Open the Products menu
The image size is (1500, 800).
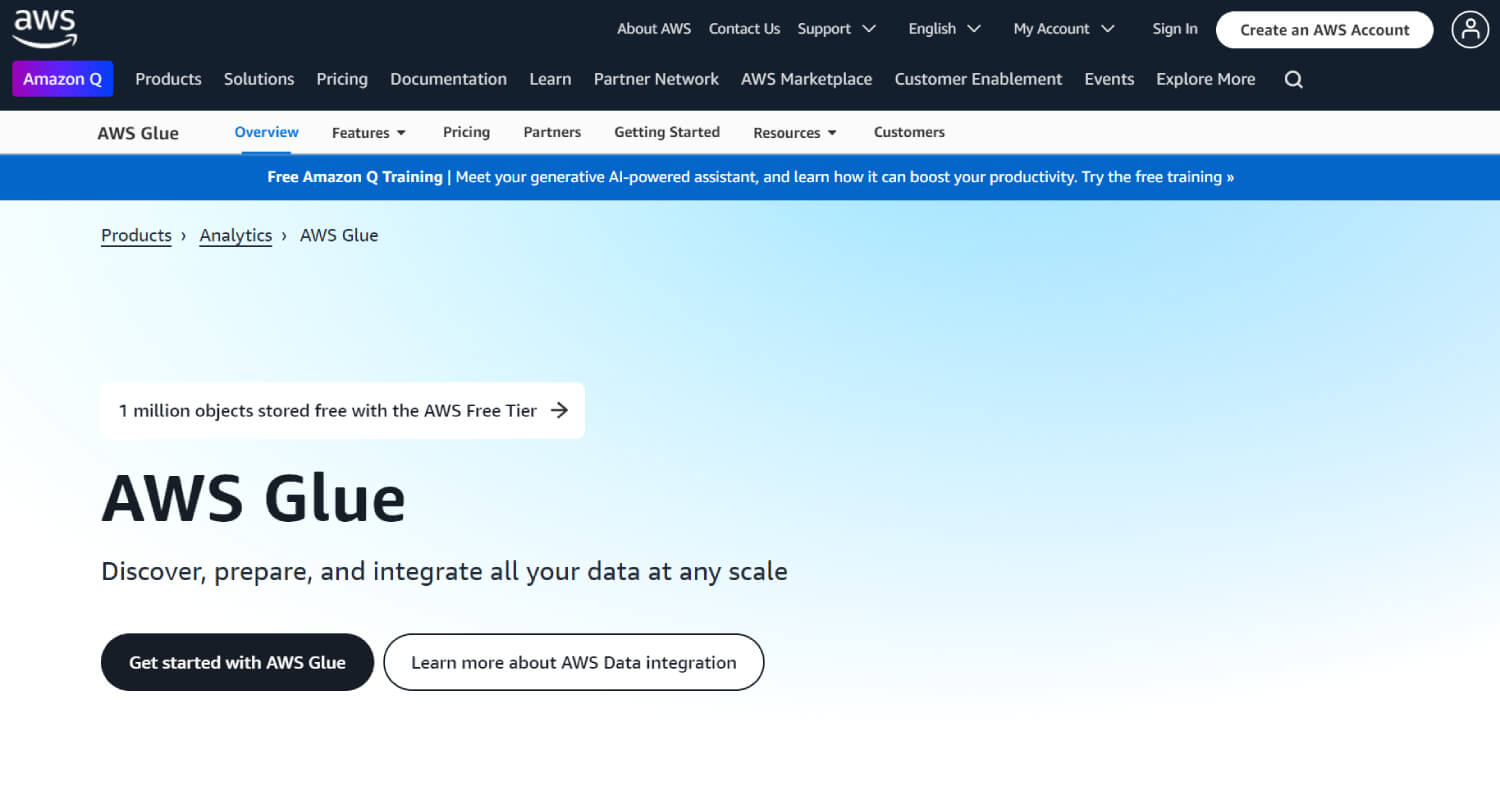click(168, 79)
